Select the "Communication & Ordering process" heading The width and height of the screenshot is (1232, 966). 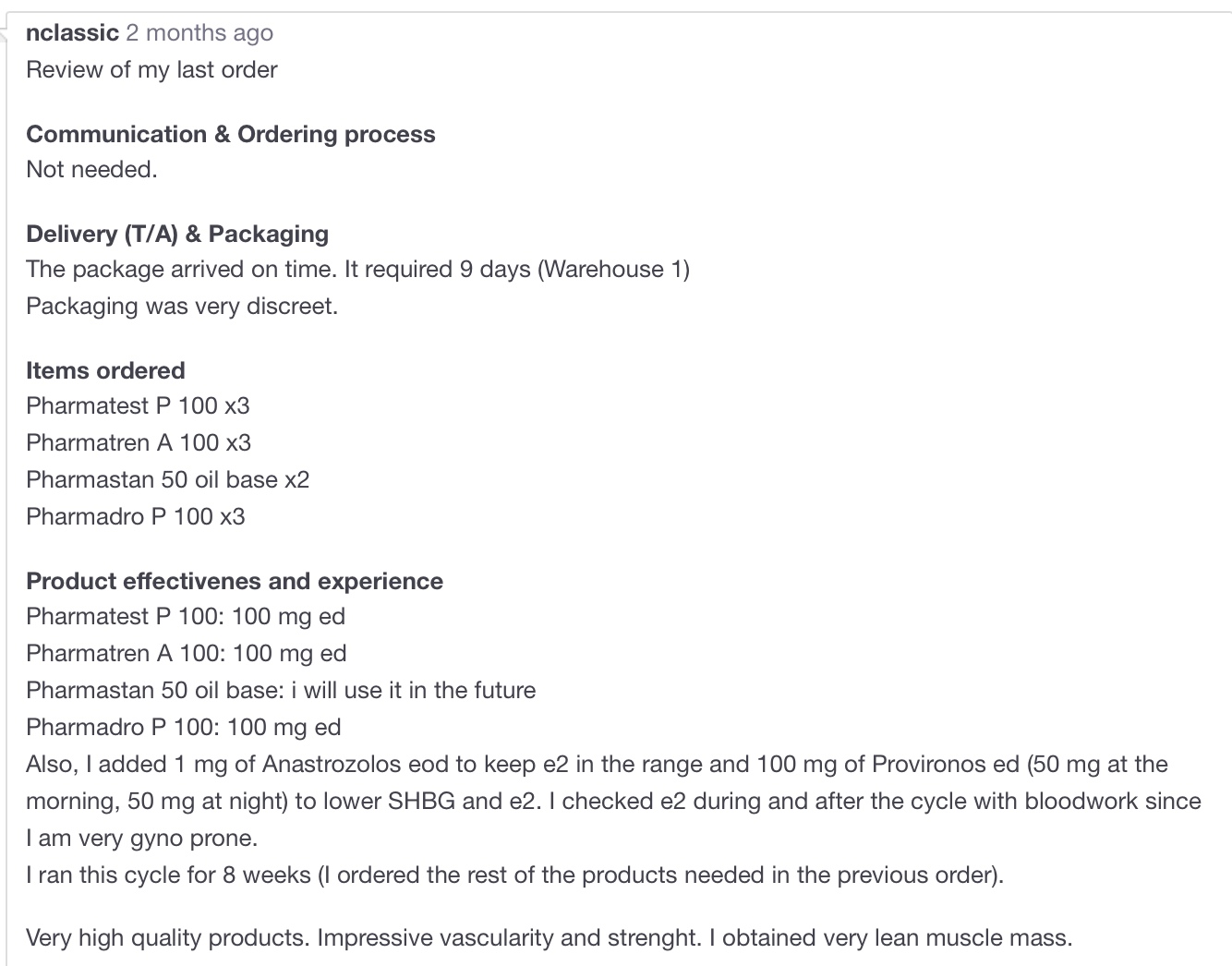tap(230, 134)
